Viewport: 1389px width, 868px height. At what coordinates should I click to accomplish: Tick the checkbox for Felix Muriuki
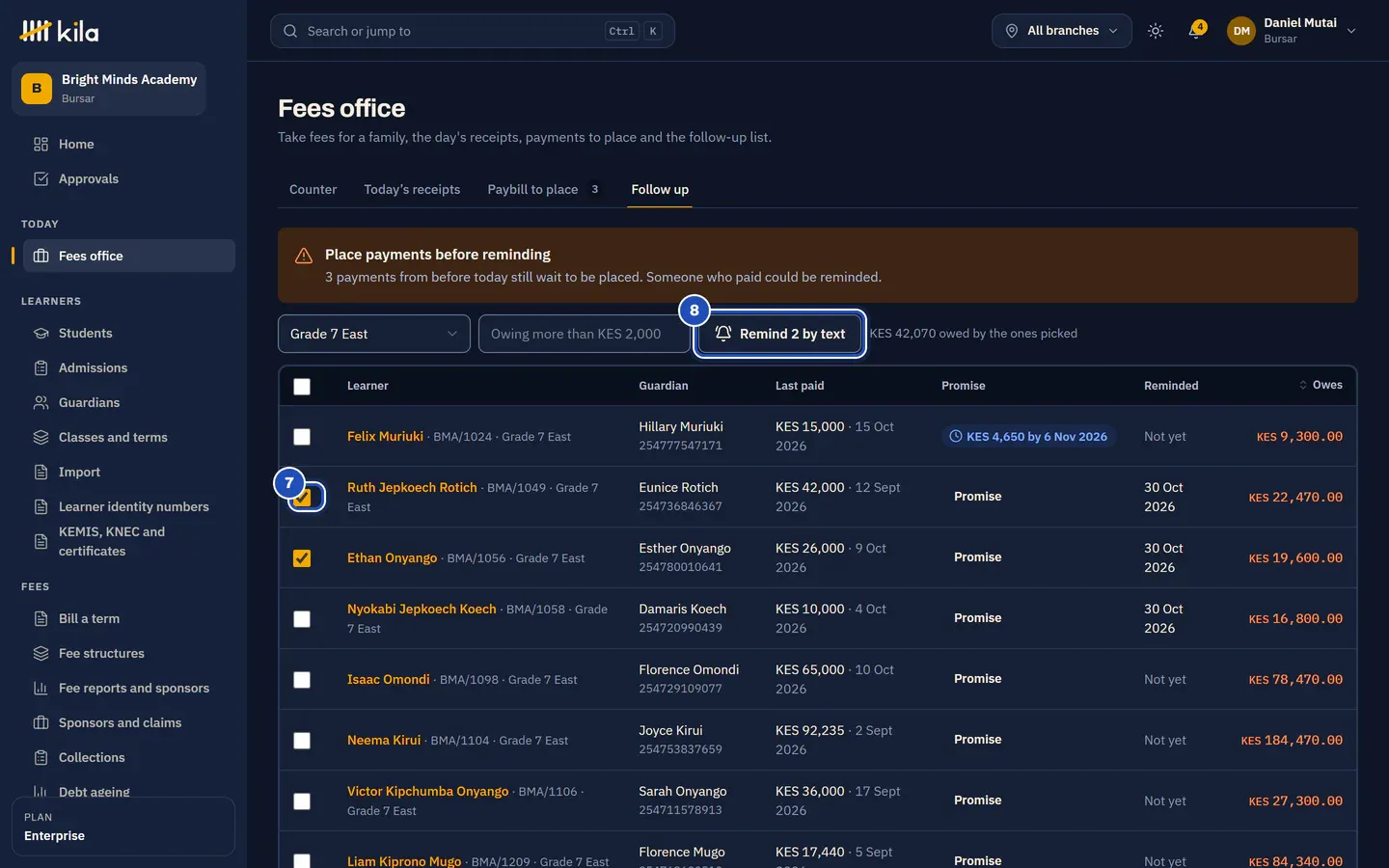pyautogui.click(x=302, y=436)
